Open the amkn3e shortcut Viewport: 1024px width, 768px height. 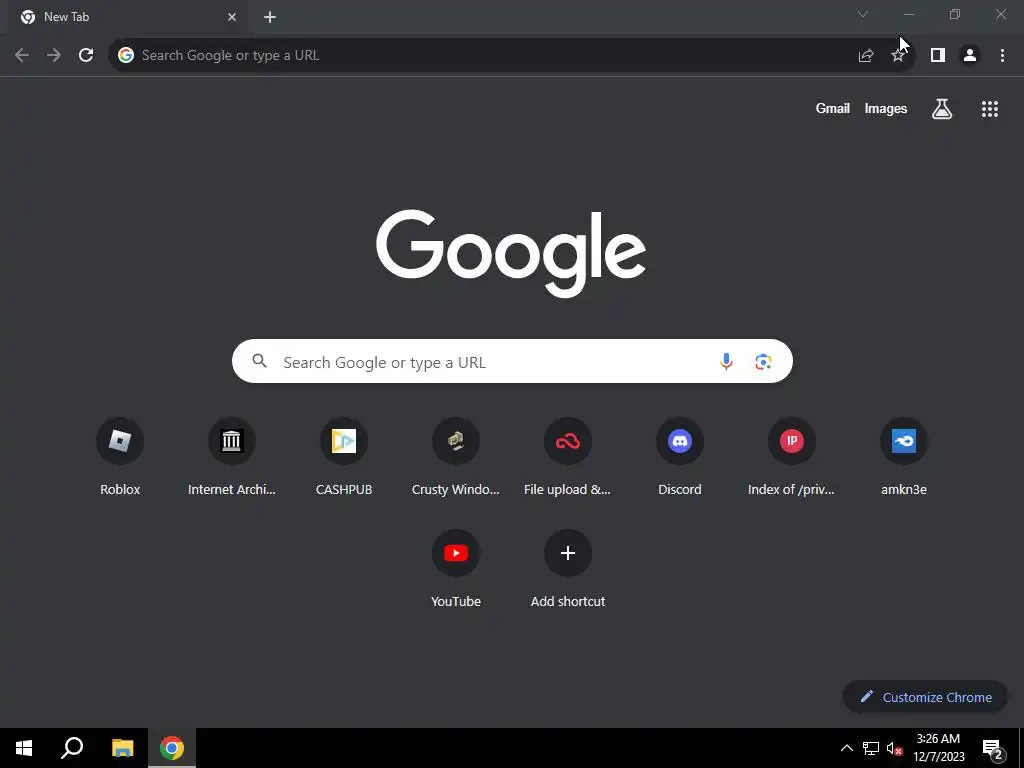coord(904,441)
